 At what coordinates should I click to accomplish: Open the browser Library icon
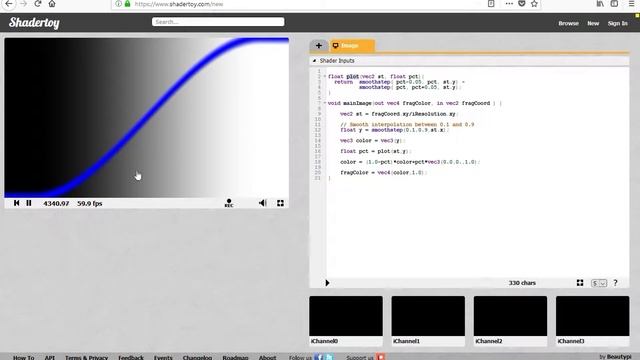point(600,4)
